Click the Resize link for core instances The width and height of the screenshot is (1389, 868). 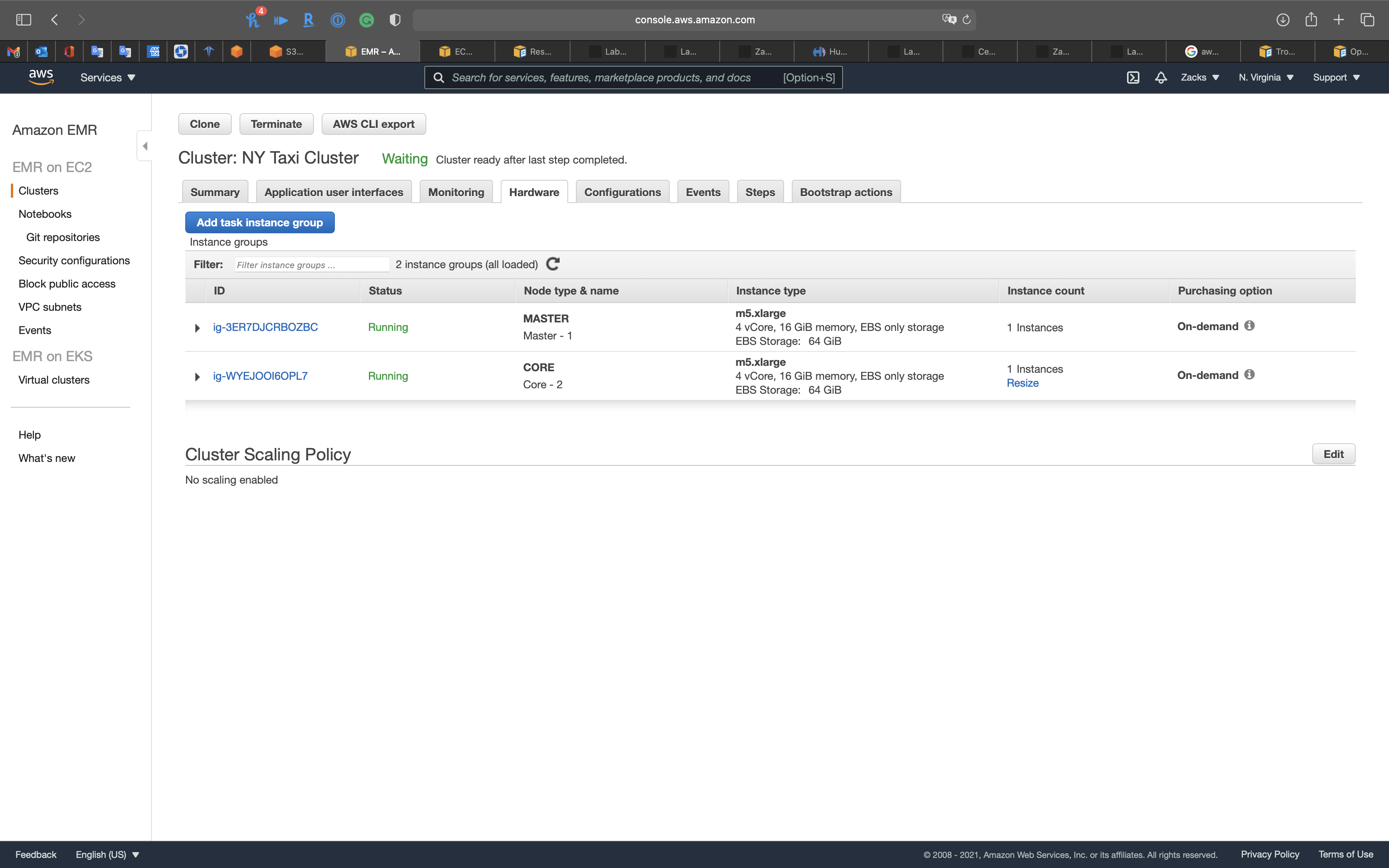click(1022, 383)
